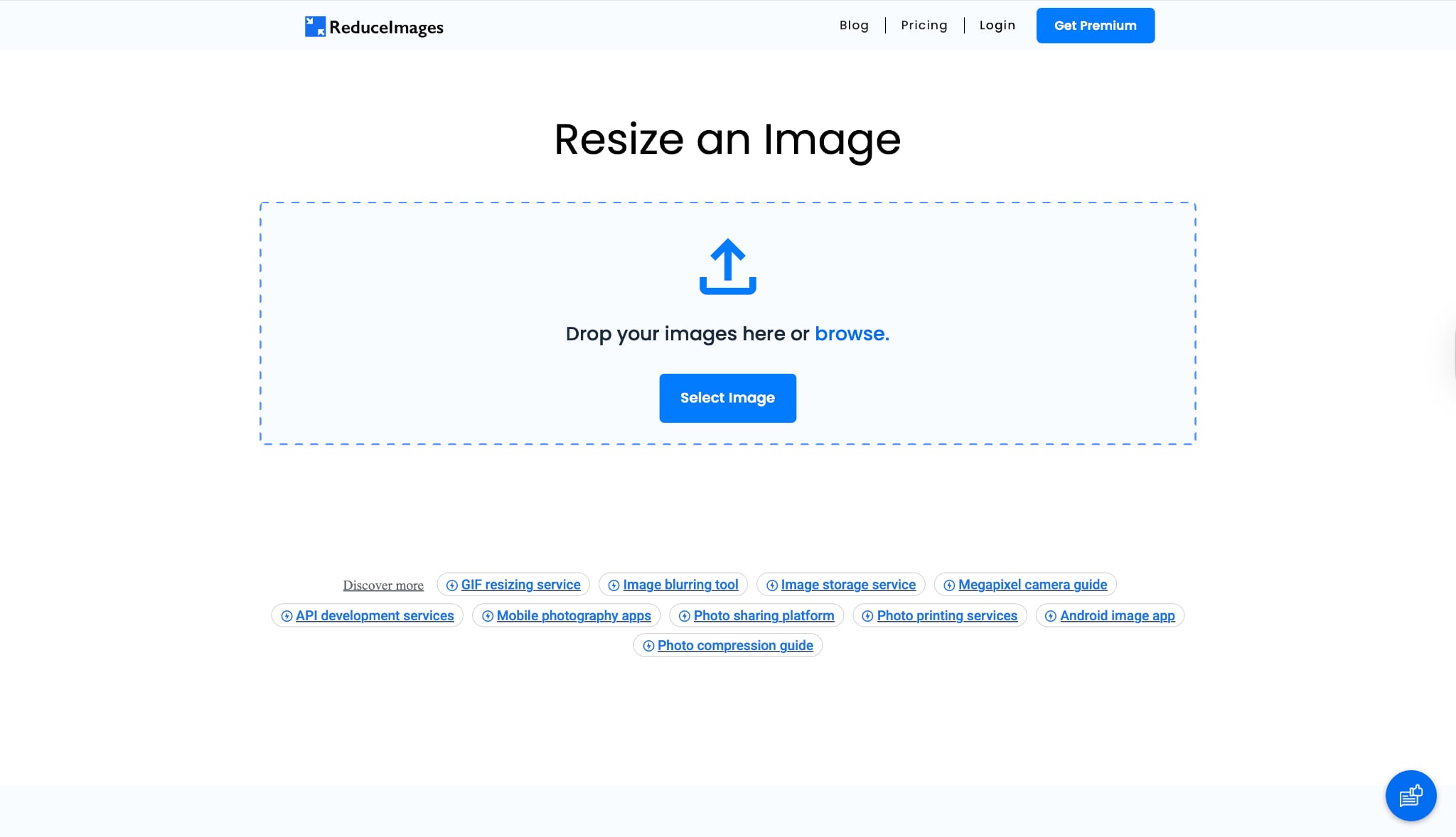Screen dimensions: 1456x837
Task: Click the browse link in the drop zone
Action: 850,333
